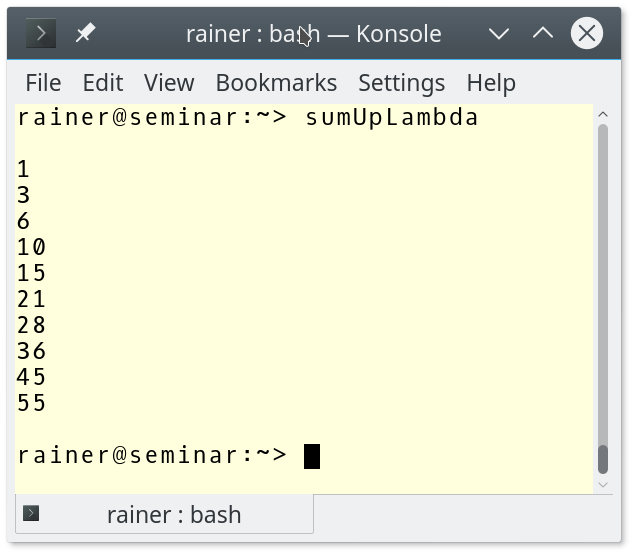Close the Konsole window
634x555 pixels.
(x=587, y=34)
